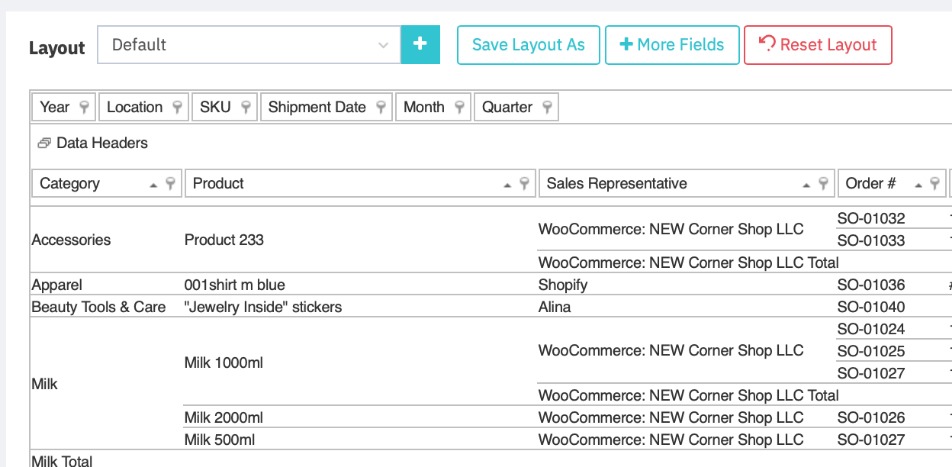Toggle sort arrow on Sales Representative column
This screenshot has height=467, width=952.
(x=806, y=184)
